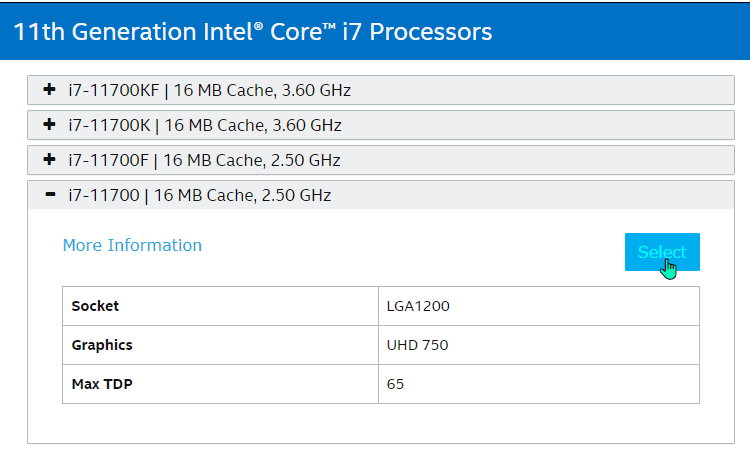Image resolution: width=750 pixels, height=455 pixels.
Task: Click the 11th Generation Intel Core i7 heading
Action: [253, 32]
